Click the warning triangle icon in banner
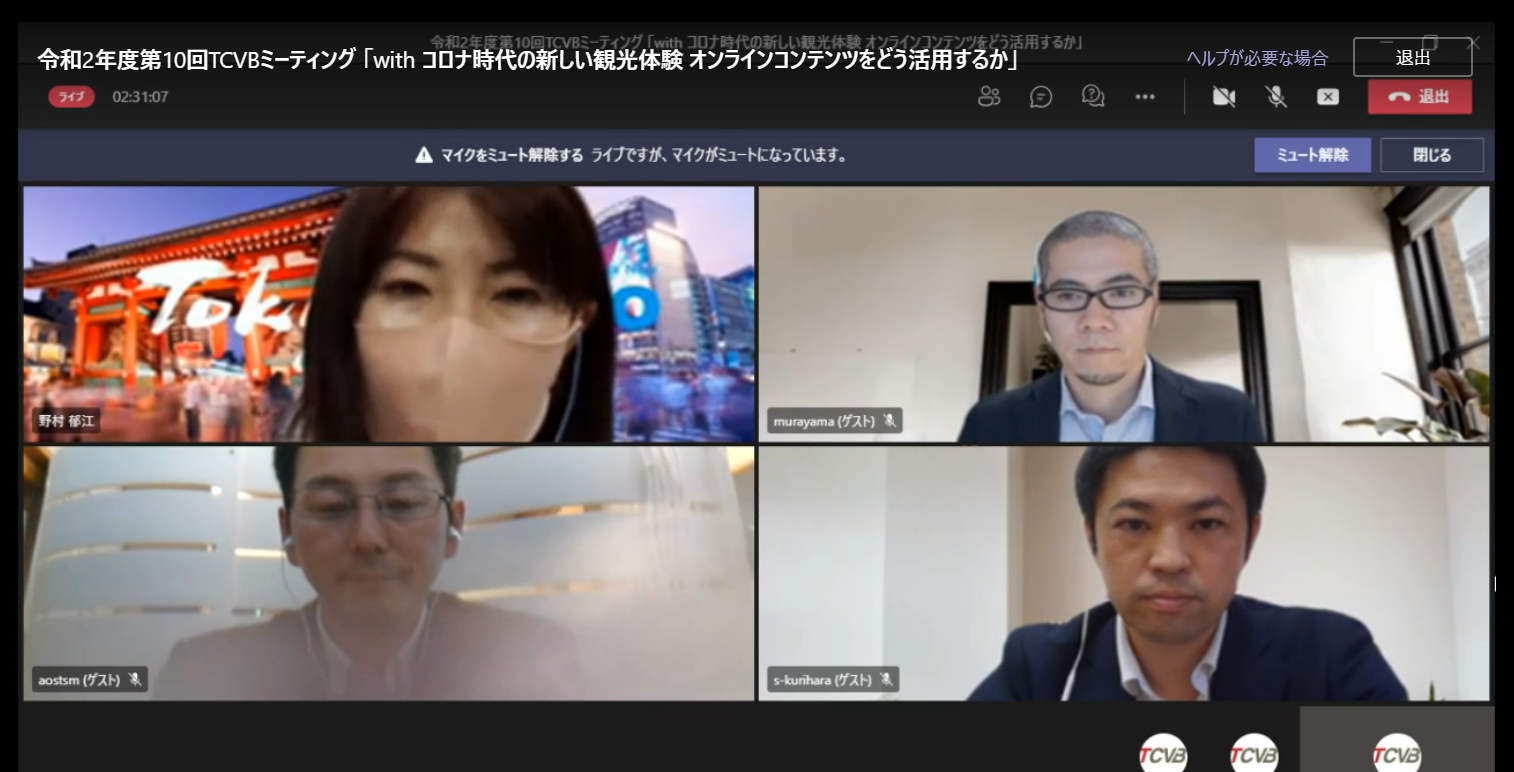The image size is (1514, 772). click(x=424, y=156)
